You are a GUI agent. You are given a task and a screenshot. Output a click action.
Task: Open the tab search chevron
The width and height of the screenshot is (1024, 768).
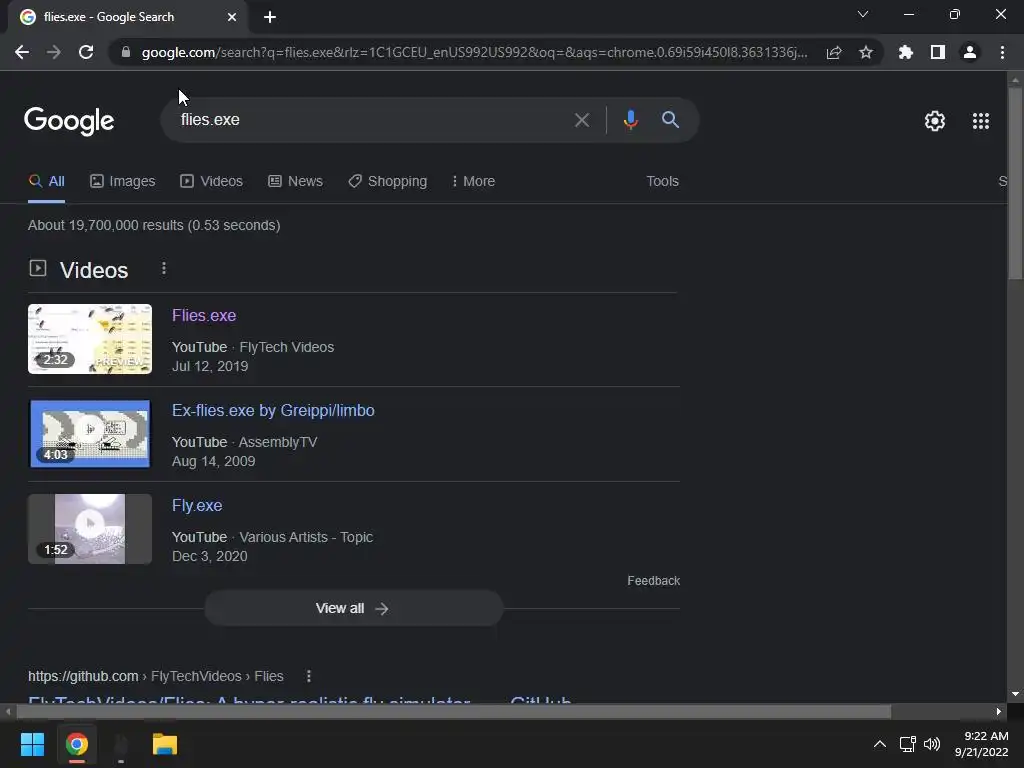click(x=863, y=14)
